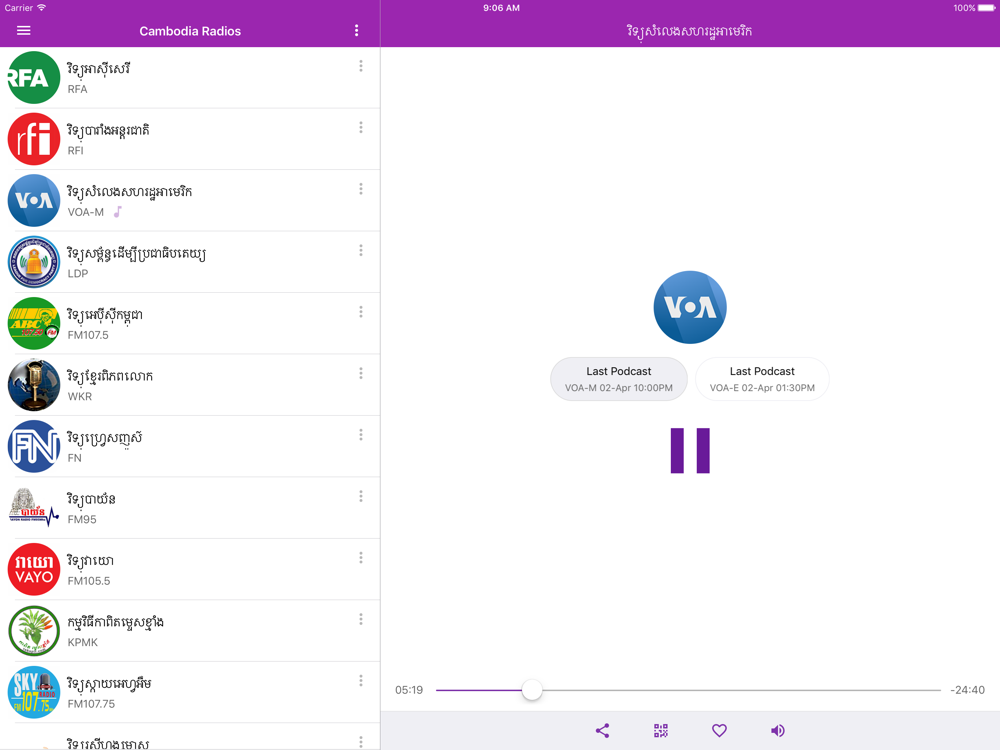Tap the battery indicator in status bar
This screenshot has height=750, width=1000.
tap(986, 8)
